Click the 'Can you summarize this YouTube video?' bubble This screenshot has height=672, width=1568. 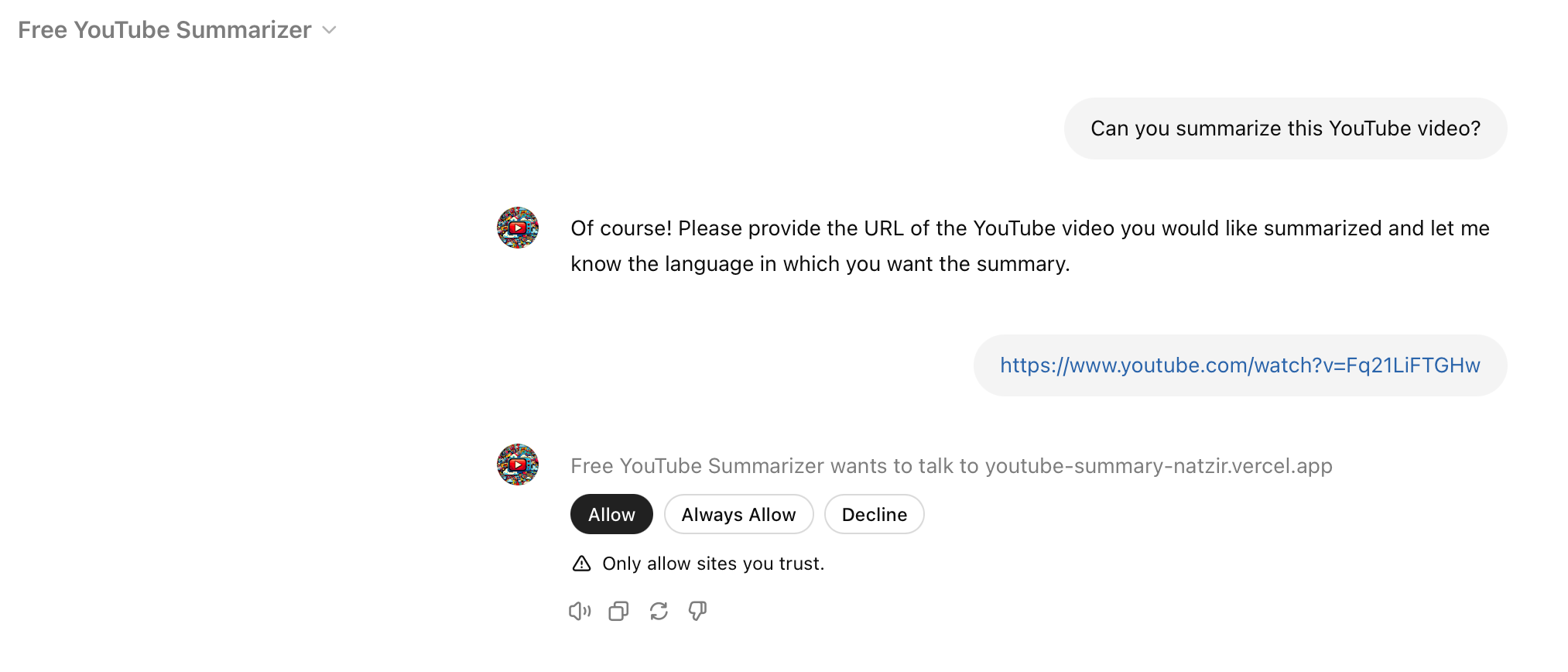click(x=1286, y=129)
